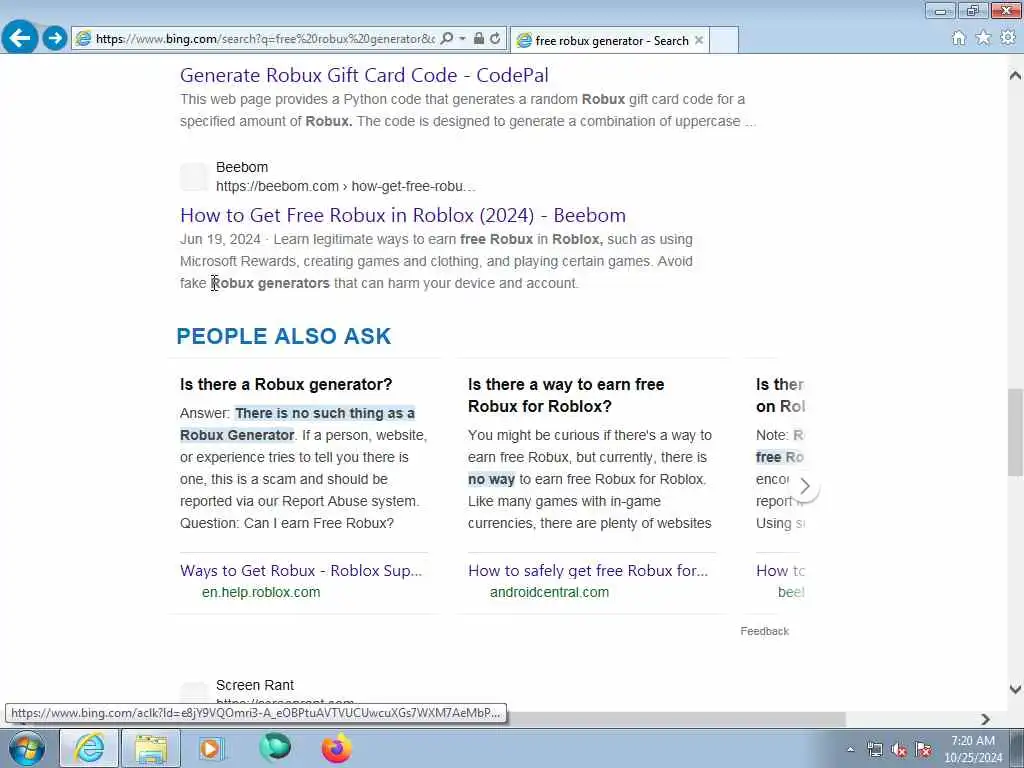1024x768 pixels.
Task: Click the Beebom site favicon
Action: pyautogui.click(x=194, y=177)
